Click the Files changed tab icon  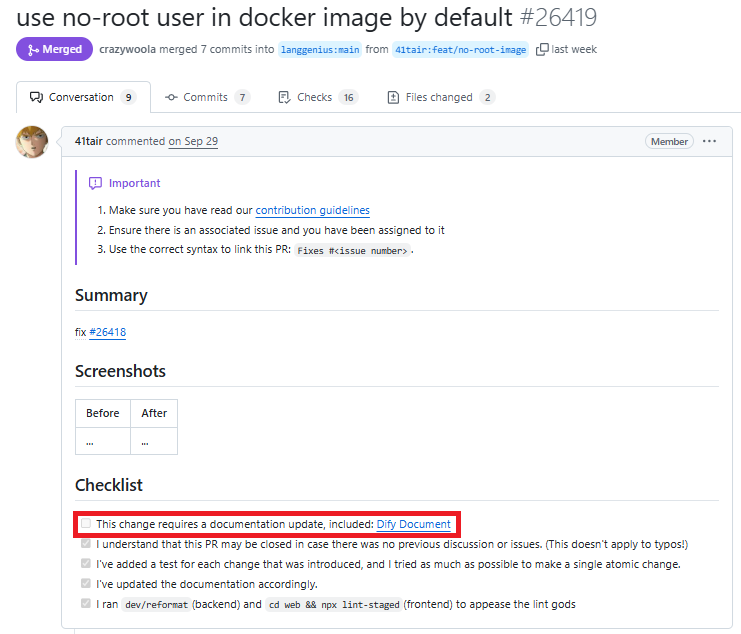click(x=393, y=97)
